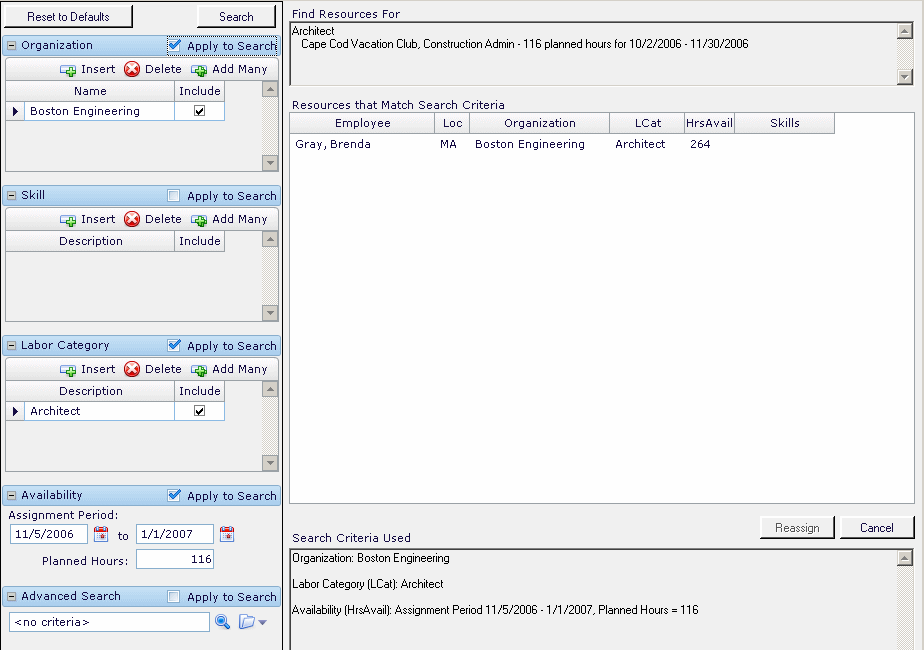Click the advanced search magnifier icon
This screenshot has height=650, width=924.
click(222, 622)
